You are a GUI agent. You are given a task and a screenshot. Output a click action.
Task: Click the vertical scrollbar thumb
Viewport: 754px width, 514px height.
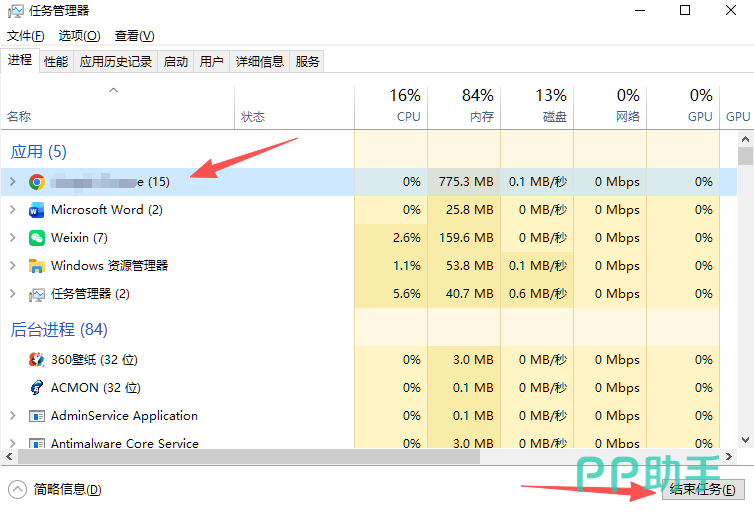coord(745,156)
